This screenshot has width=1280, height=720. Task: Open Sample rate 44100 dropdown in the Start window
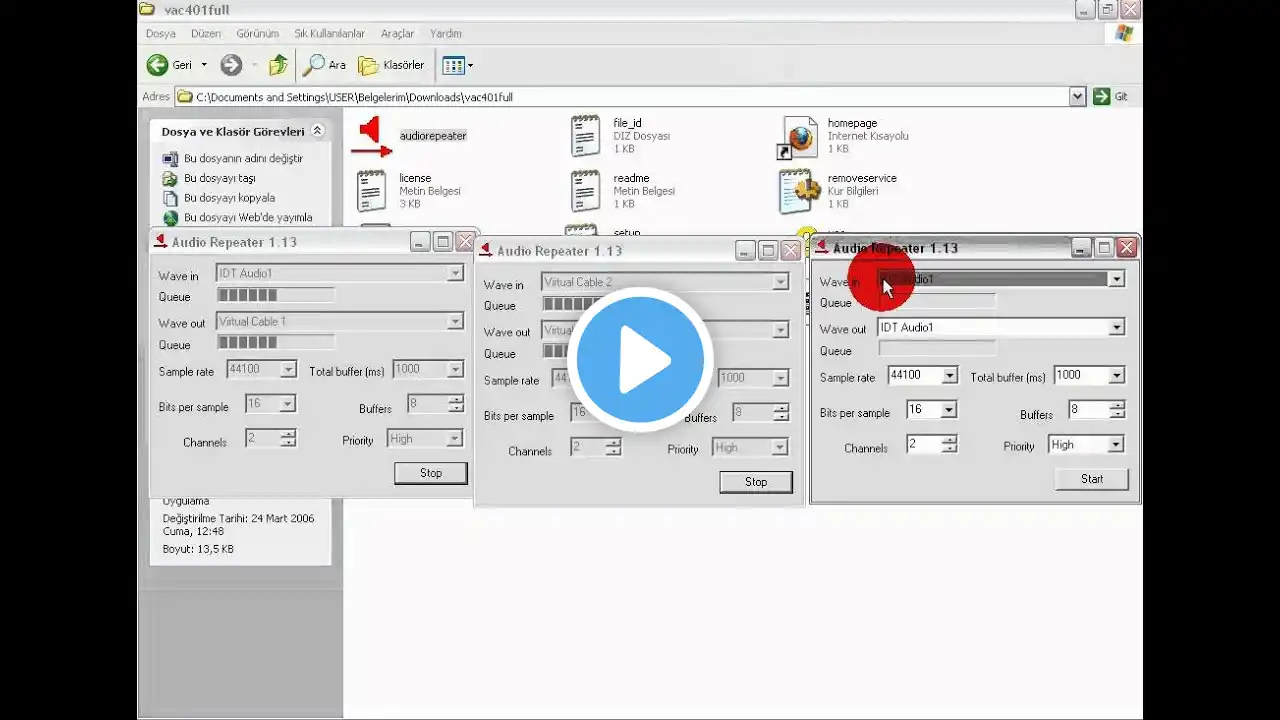(950, 376)
